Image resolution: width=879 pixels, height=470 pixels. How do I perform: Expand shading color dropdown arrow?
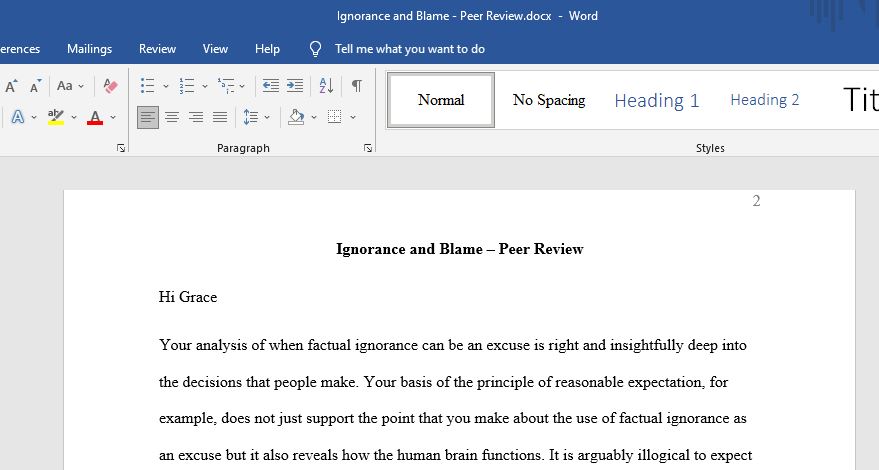click(314, 118)
